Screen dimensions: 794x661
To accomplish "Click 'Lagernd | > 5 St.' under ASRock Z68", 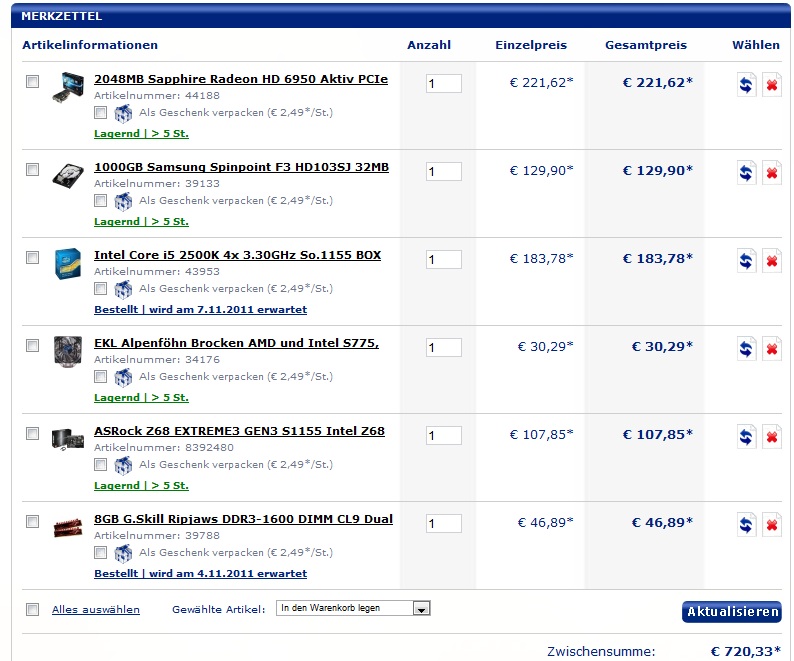I will point(141,486).
